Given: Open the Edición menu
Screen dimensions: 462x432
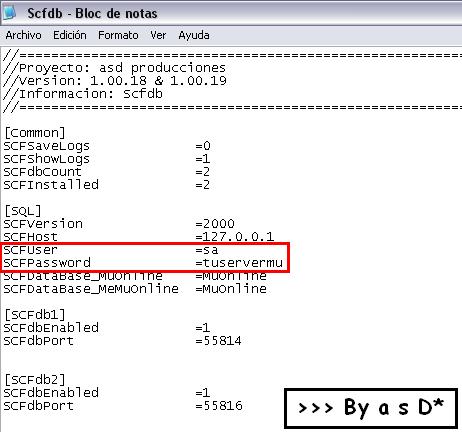Looking at the screenshot, I should tap(70, 35).
